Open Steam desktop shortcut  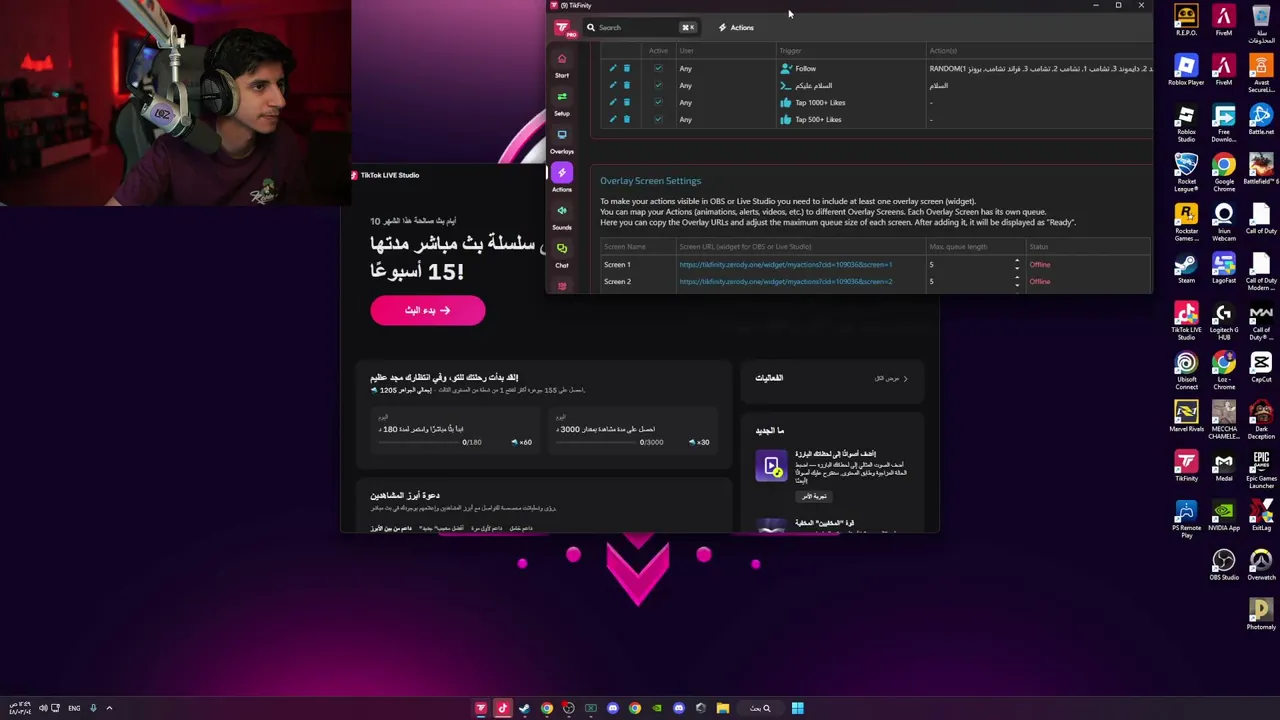coord(1186,269)
